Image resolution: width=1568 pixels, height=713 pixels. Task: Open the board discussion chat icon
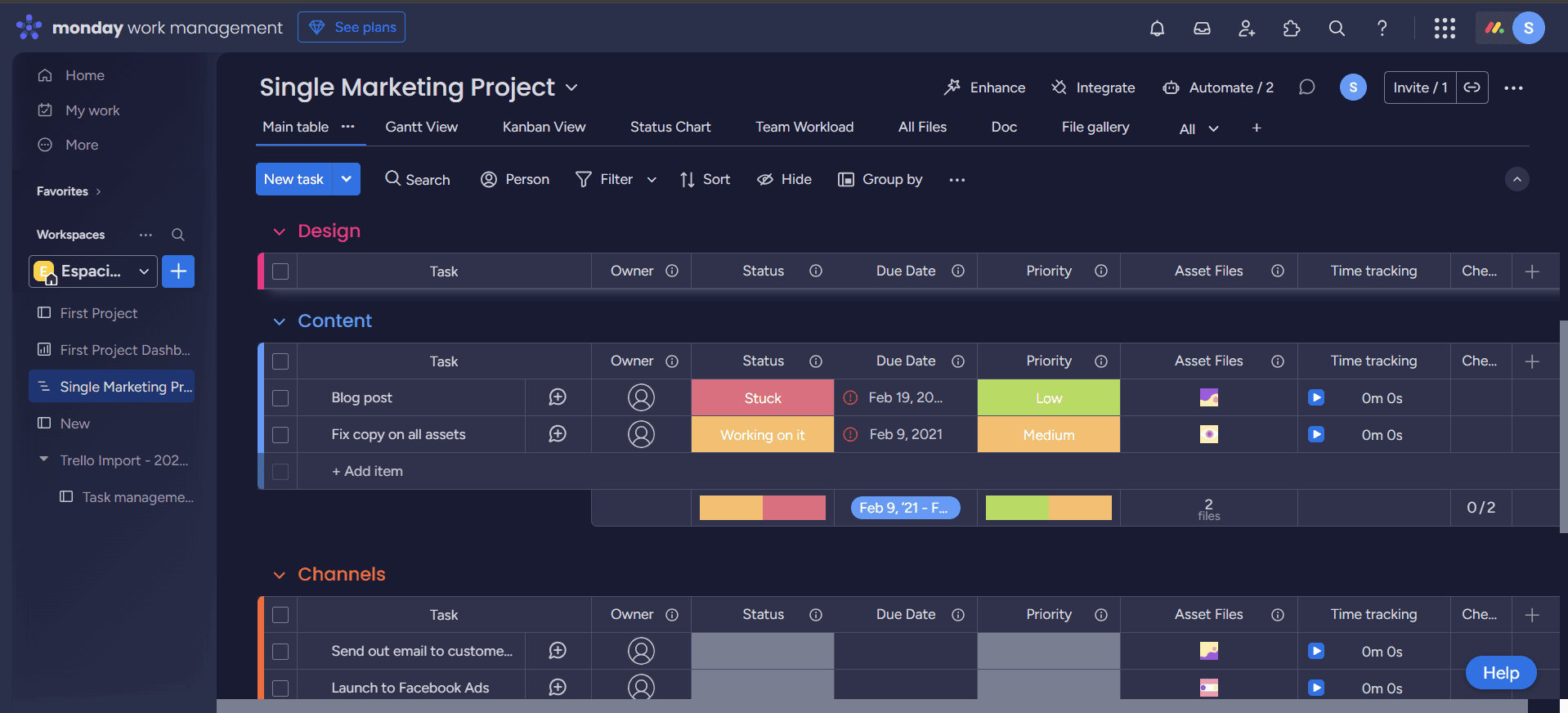tap(1306, 87)
